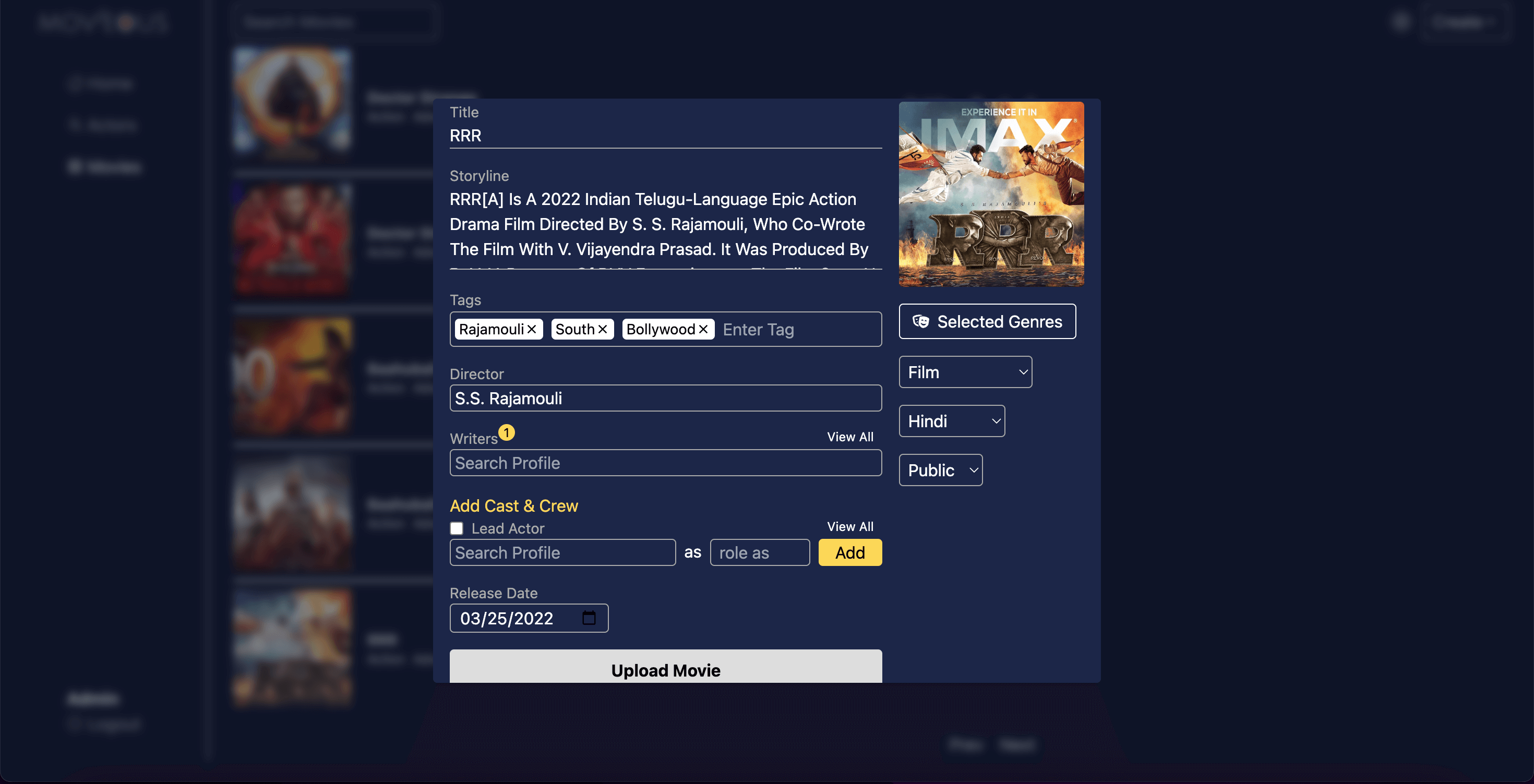Enable the Bollywood tag remove toggle
This screenshot has width=1534, height=784.
click(703, 329)
